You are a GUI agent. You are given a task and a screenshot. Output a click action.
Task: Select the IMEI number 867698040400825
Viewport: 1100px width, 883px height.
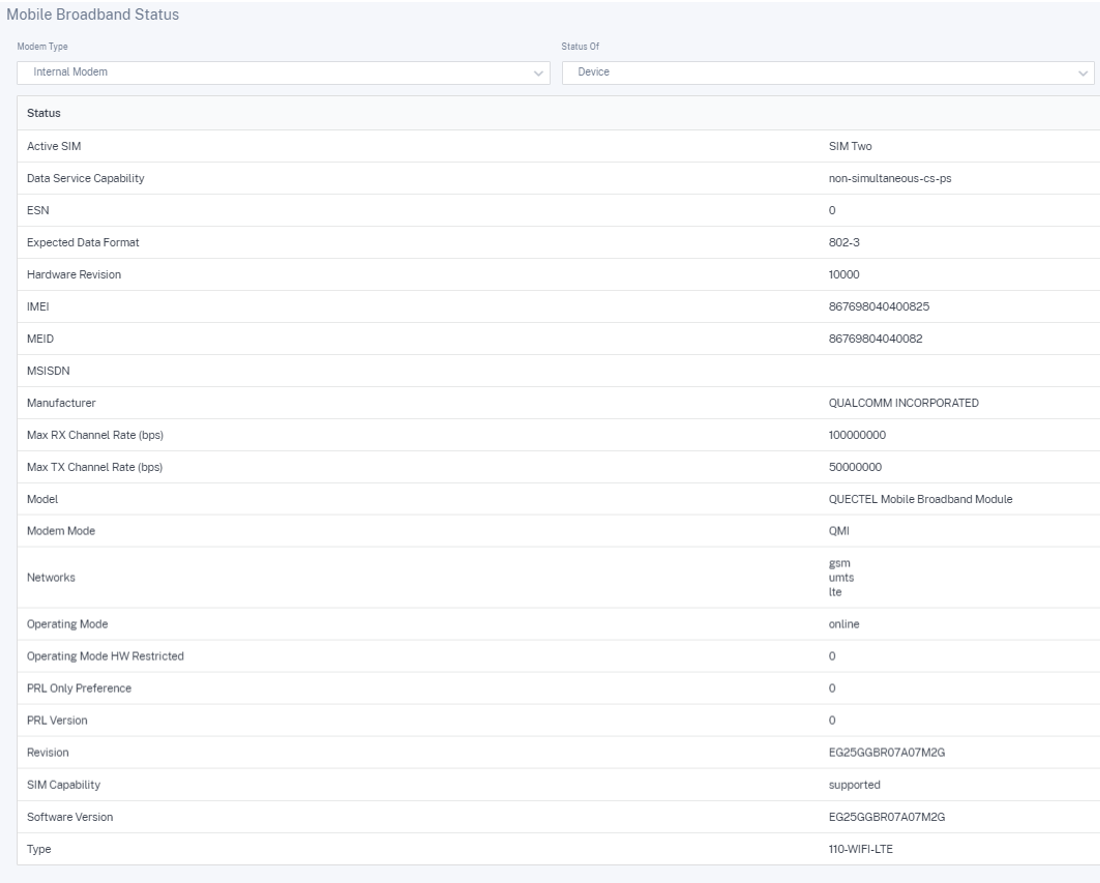pos(879,306)
